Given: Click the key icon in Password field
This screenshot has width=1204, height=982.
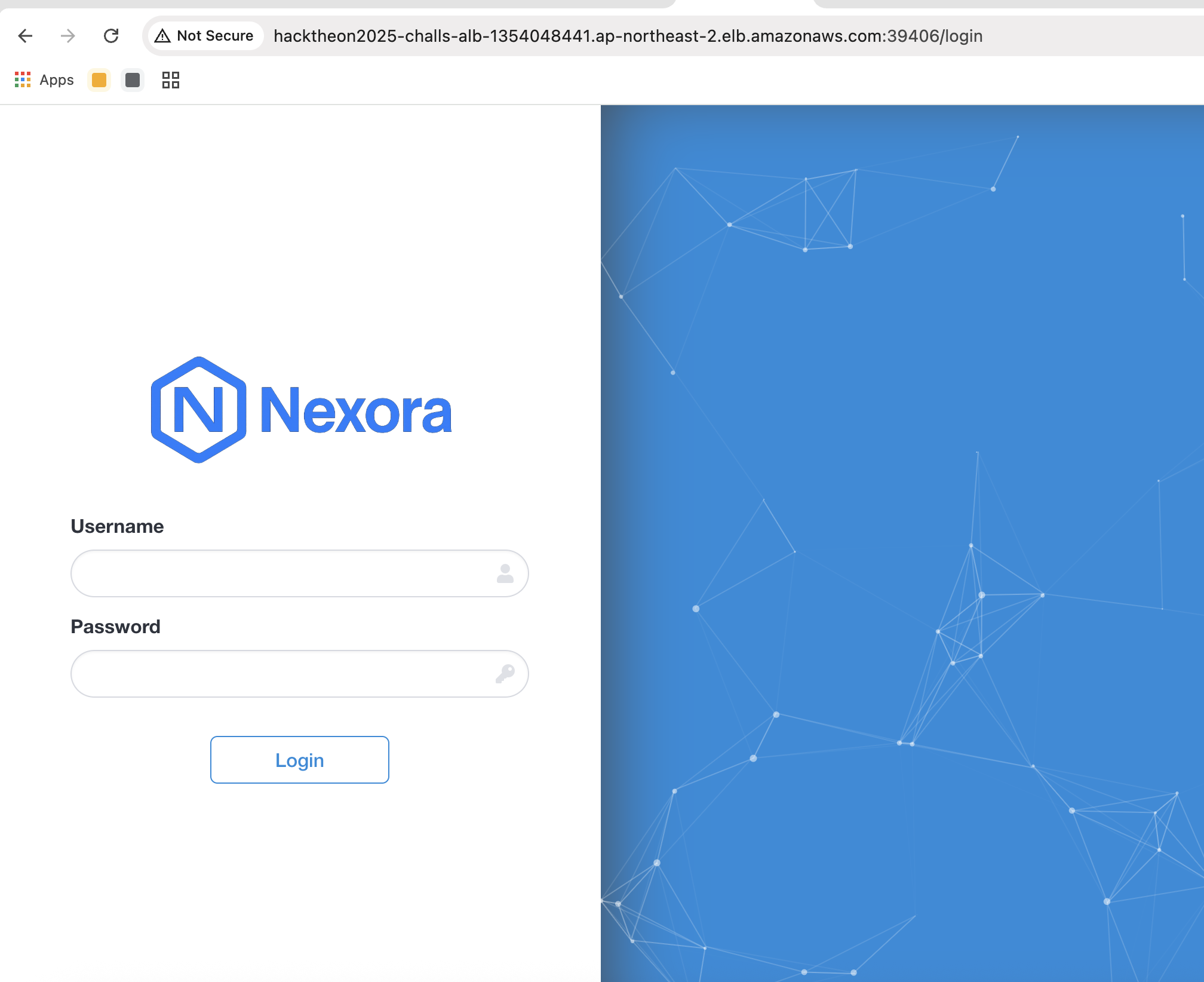Looking at the screenshot, I should coord(505,674).
